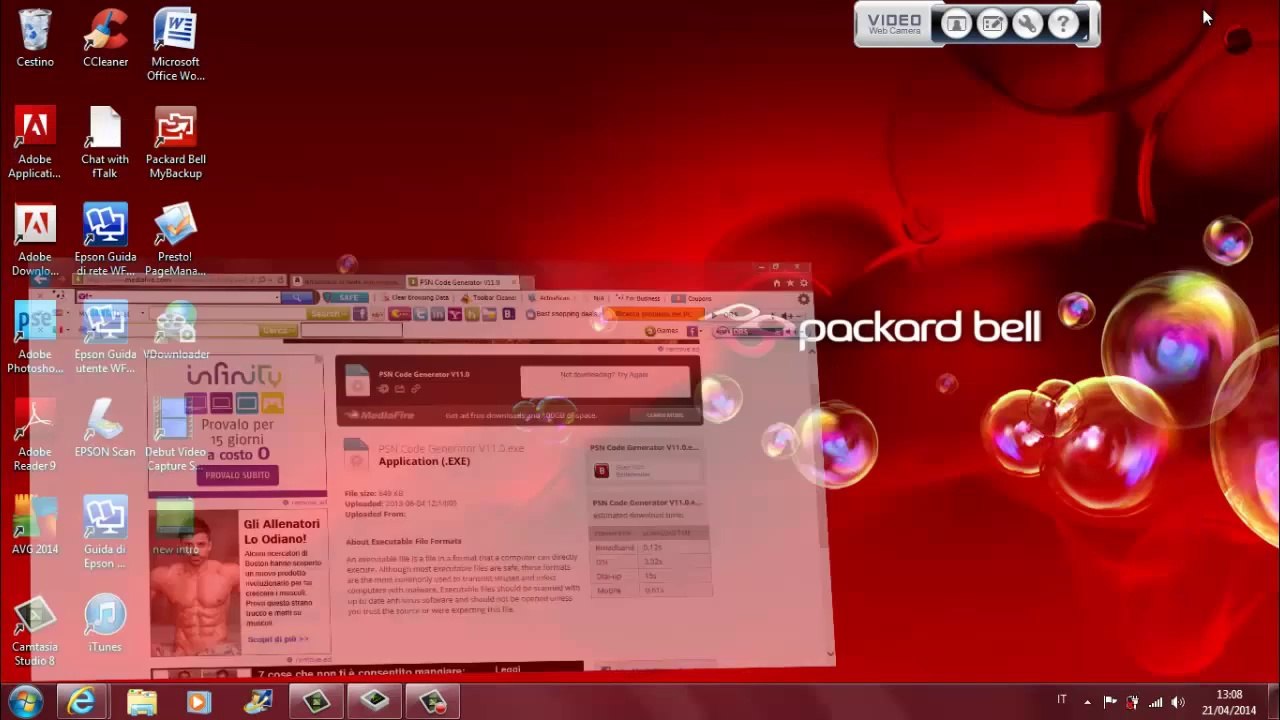Select the iTunes desktop icon

[x=105, y=623]
